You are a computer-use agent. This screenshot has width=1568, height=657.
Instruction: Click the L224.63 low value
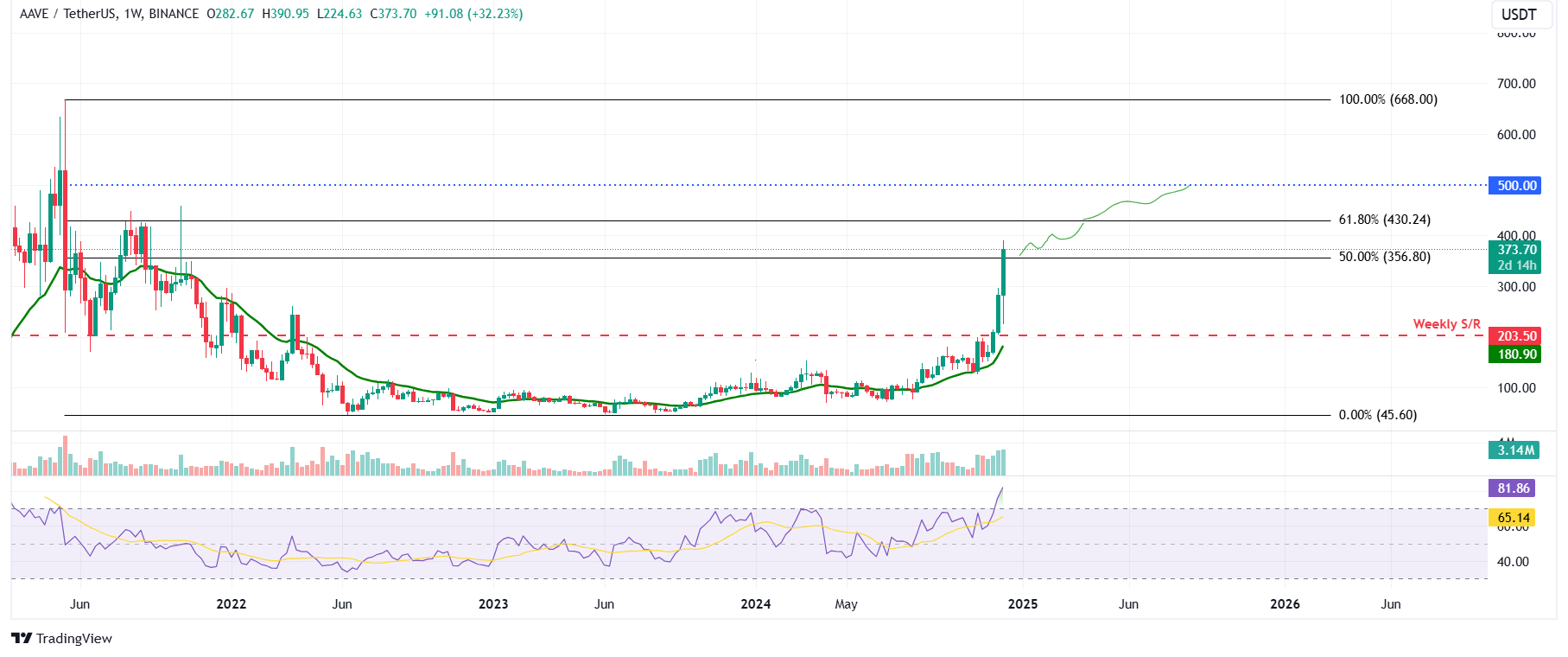click(340, 14)
